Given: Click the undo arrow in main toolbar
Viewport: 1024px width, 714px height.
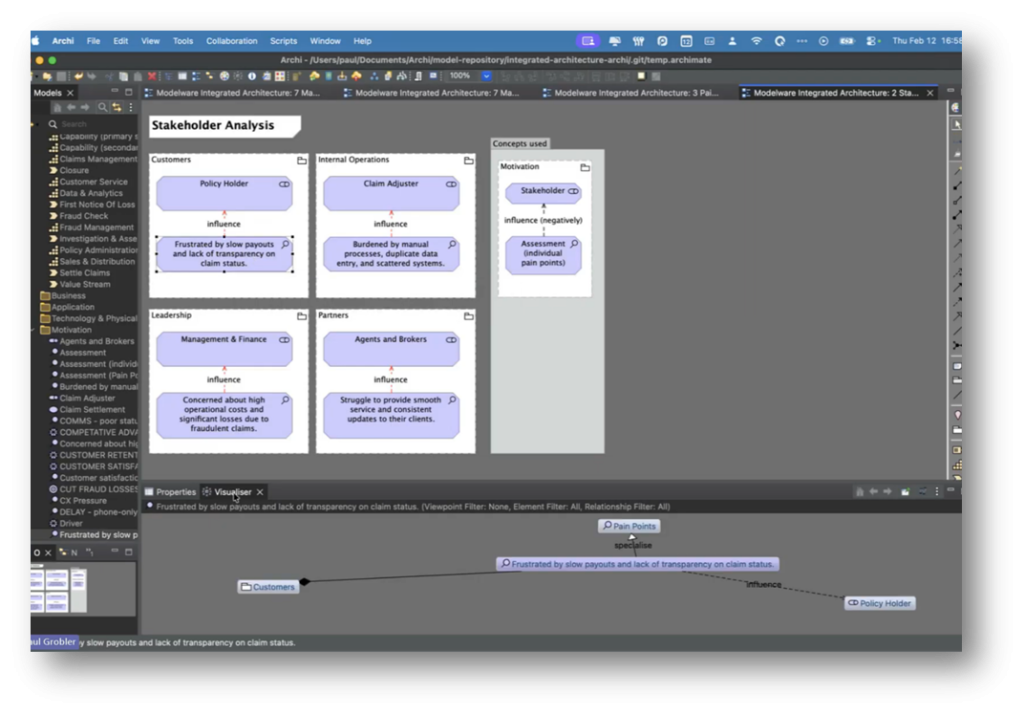Looking at the screenshot, I should [x=78, y=76].
